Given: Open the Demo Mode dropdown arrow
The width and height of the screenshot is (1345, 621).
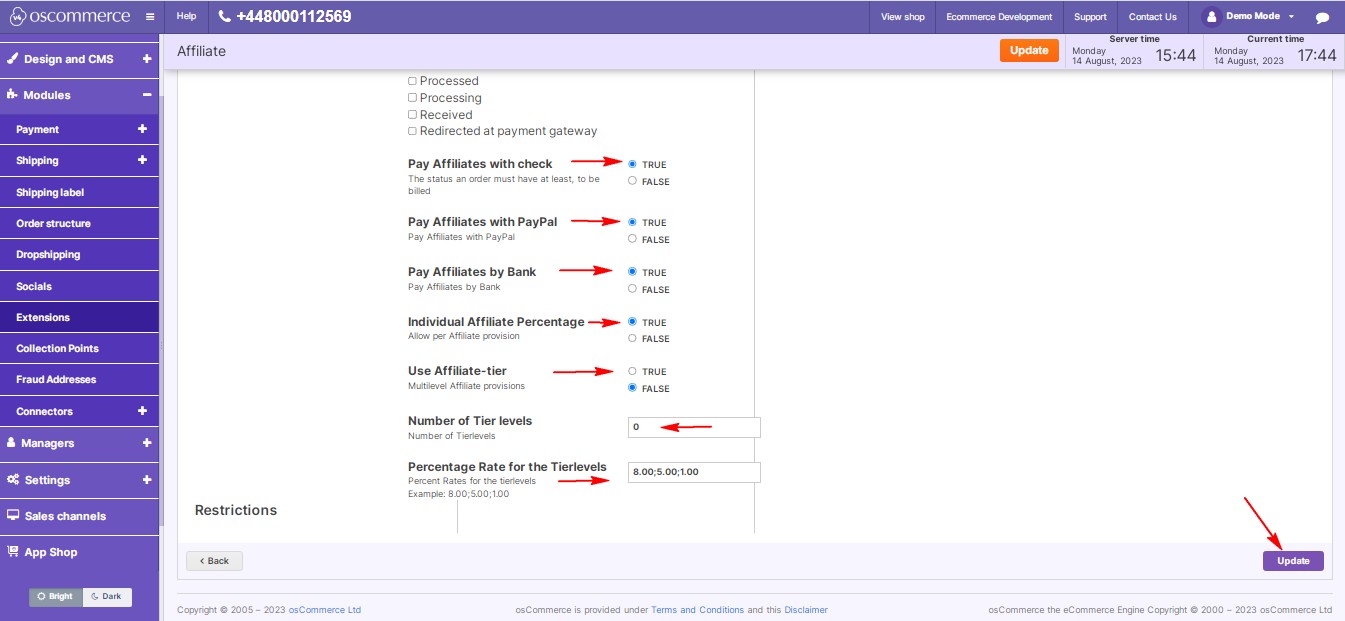Looking at the screenshot, I should click(x=1291, y=17).
